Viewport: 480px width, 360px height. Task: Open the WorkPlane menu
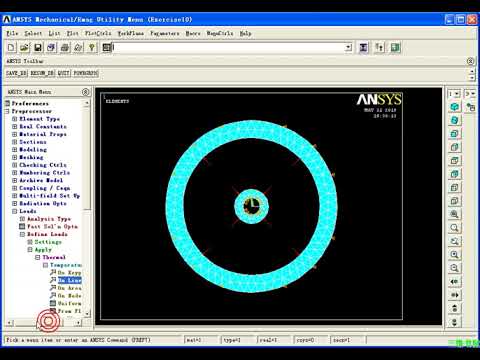(x=131, y=33)
